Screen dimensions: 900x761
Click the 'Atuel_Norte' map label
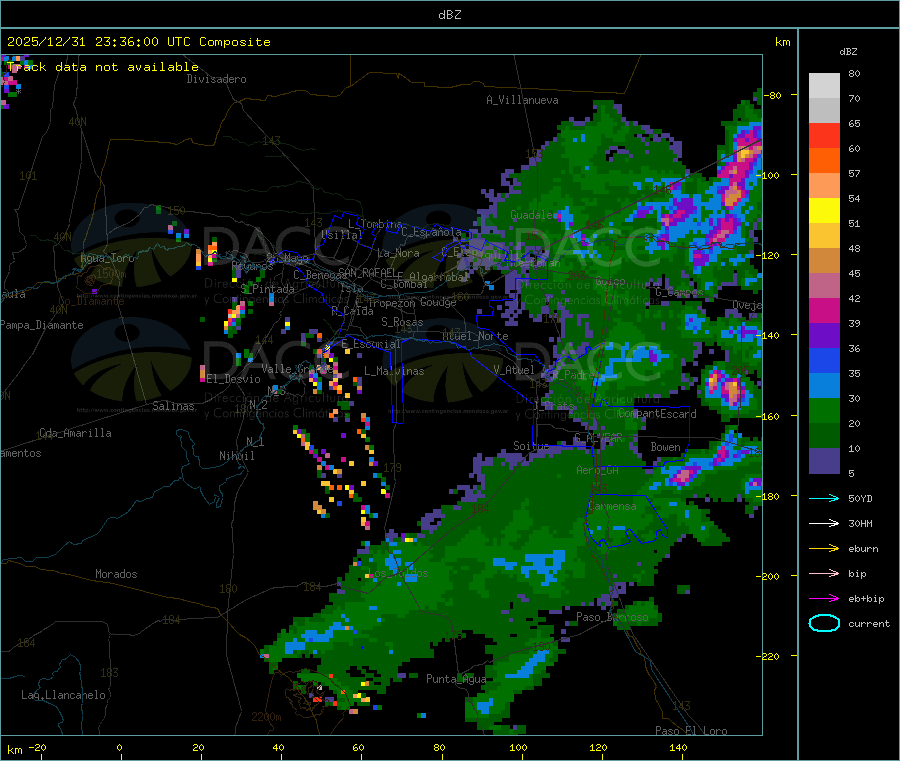pyautogui.click(x=475, y=336)
